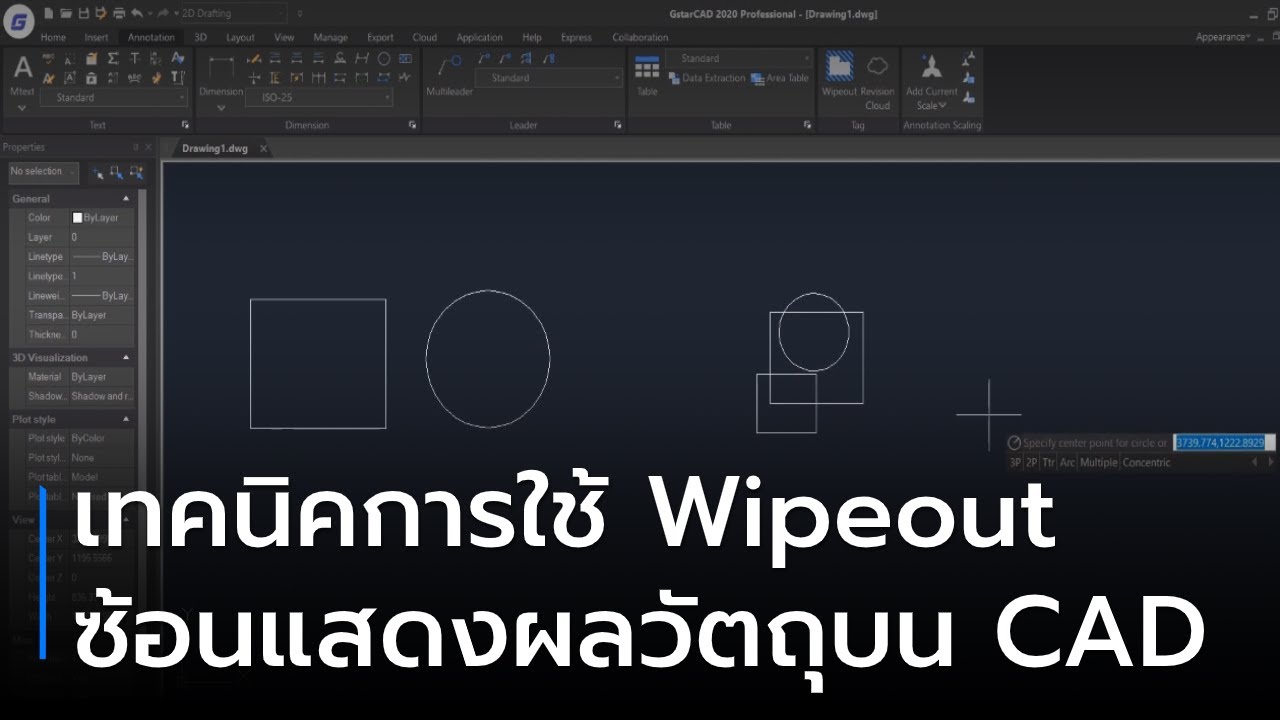Select the Mtext tool
Viewport: 1280px width, 720px height.
point(22,75)
